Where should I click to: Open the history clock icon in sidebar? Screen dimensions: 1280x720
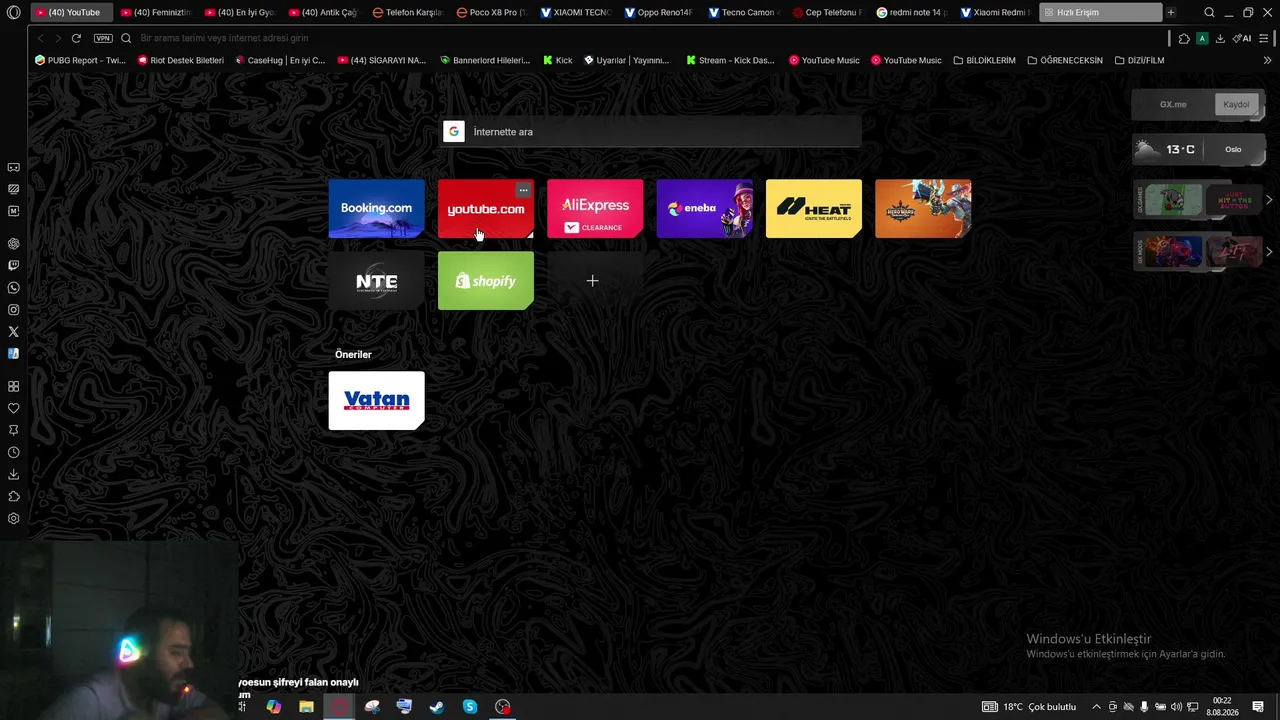[x=13, y=452]
